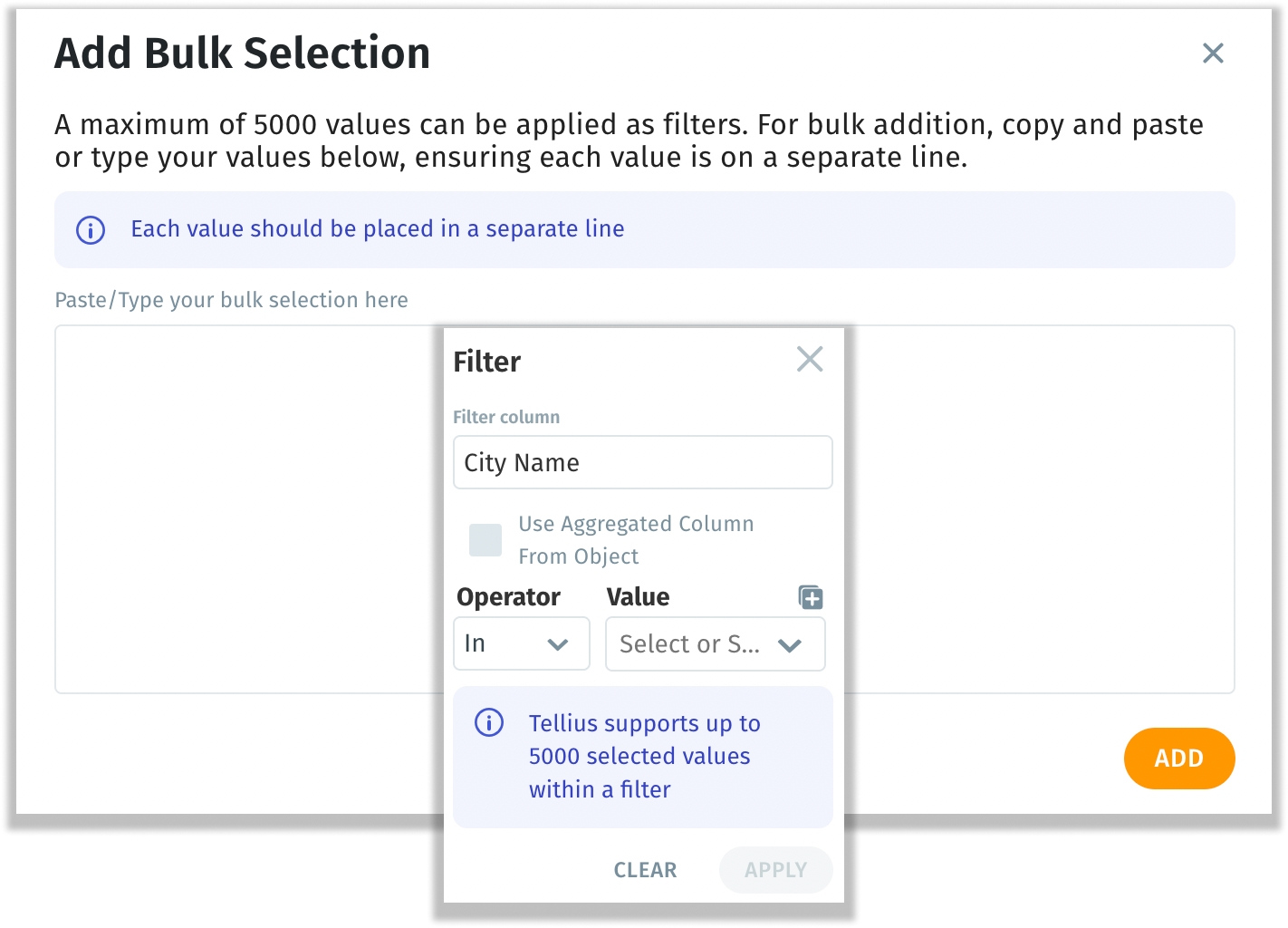This screenshot has width=1288, height=928.
Task: Click the Value dropdown chevron arrow
Action: pyautogui.click(x=790, y=645)
